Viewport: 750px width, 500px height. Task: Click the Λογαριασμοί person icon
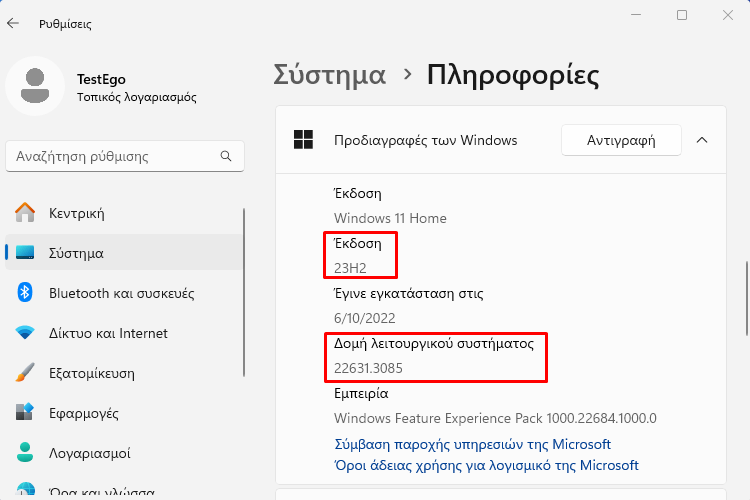(25, 452)
